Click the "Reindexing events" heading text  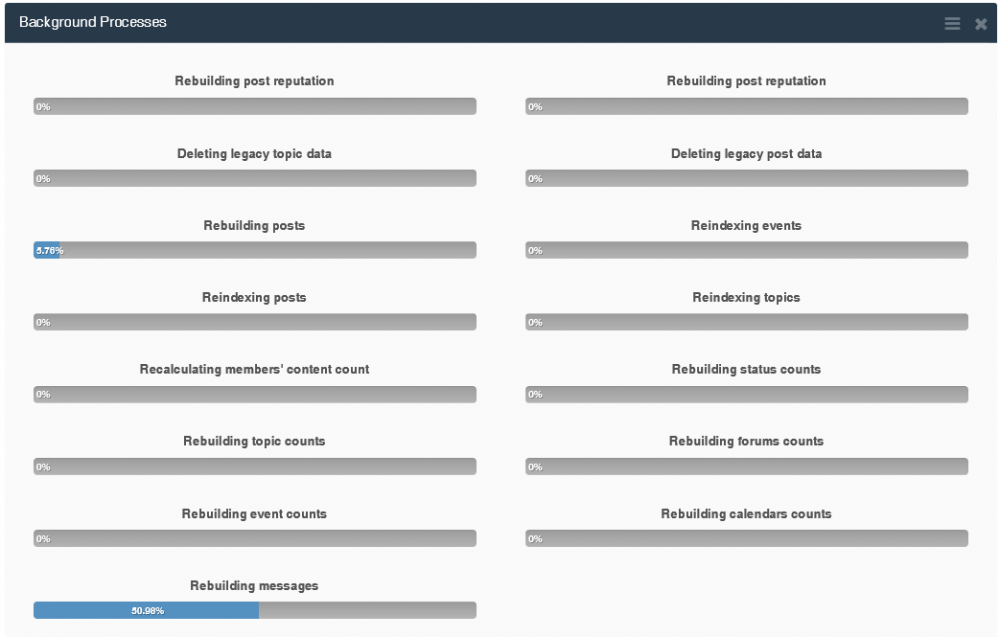pyautogui.click(x=746, y=226)
